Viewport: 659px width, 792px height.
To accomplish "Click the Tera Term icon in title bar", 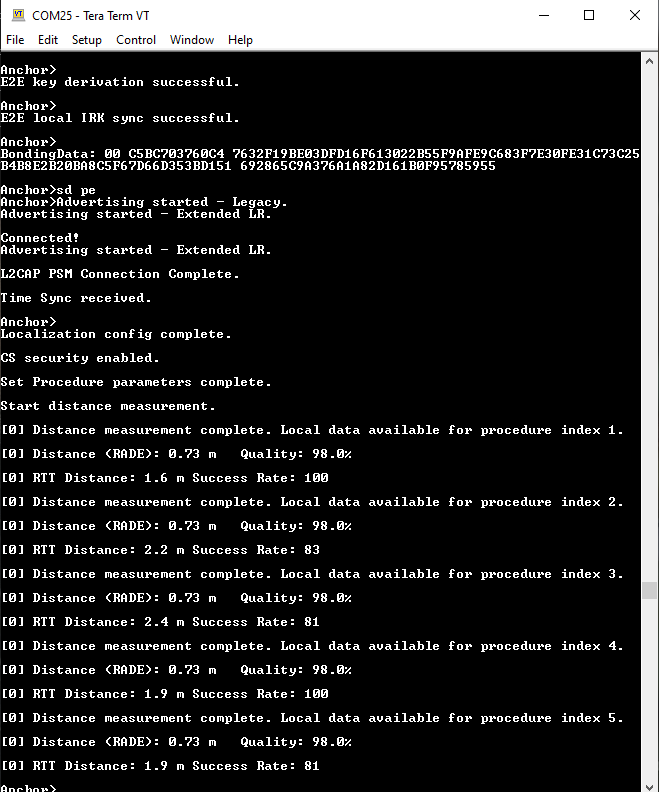I will click(x=18, y=15).
